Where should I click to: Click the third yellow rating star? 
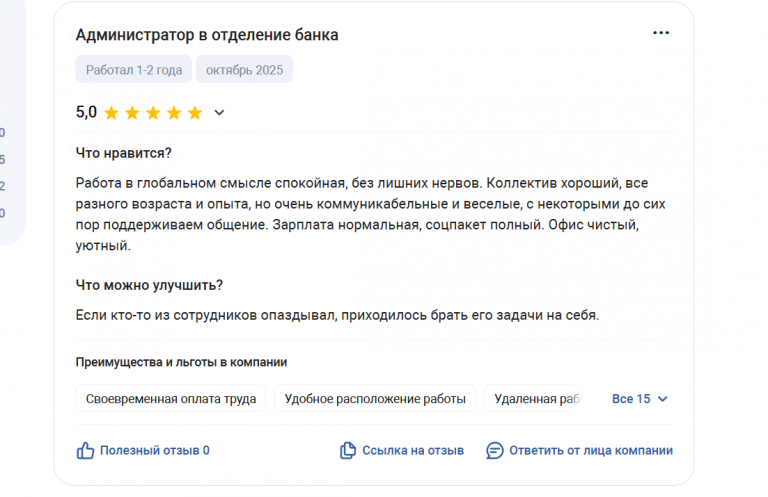[x=153, y=113]
